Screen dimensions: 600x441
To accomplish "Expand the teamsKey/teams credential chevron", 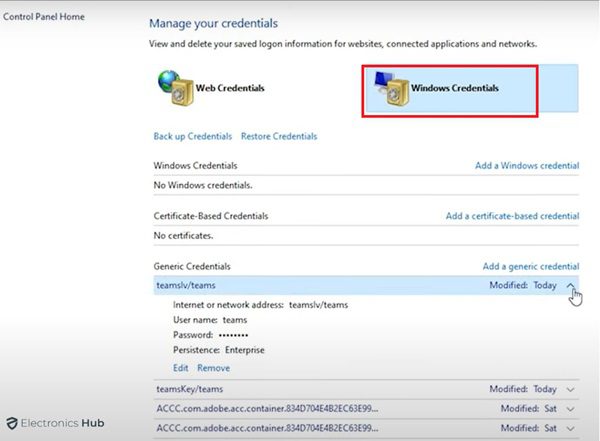I will coord(570,389).
